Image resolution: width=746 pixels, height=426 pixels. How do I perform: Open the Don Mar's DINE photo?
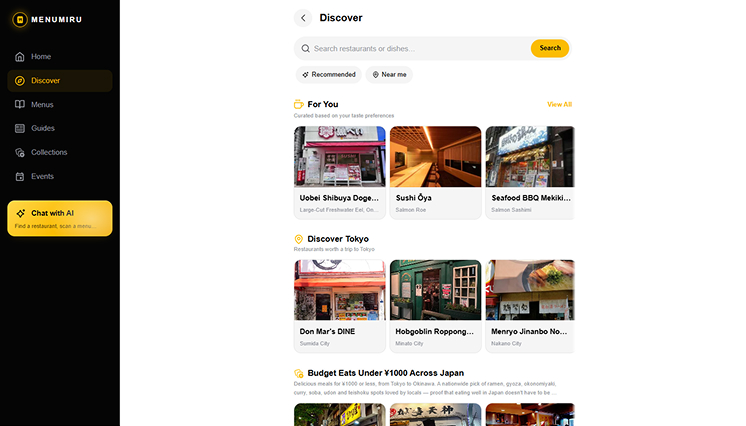point(340,290)
